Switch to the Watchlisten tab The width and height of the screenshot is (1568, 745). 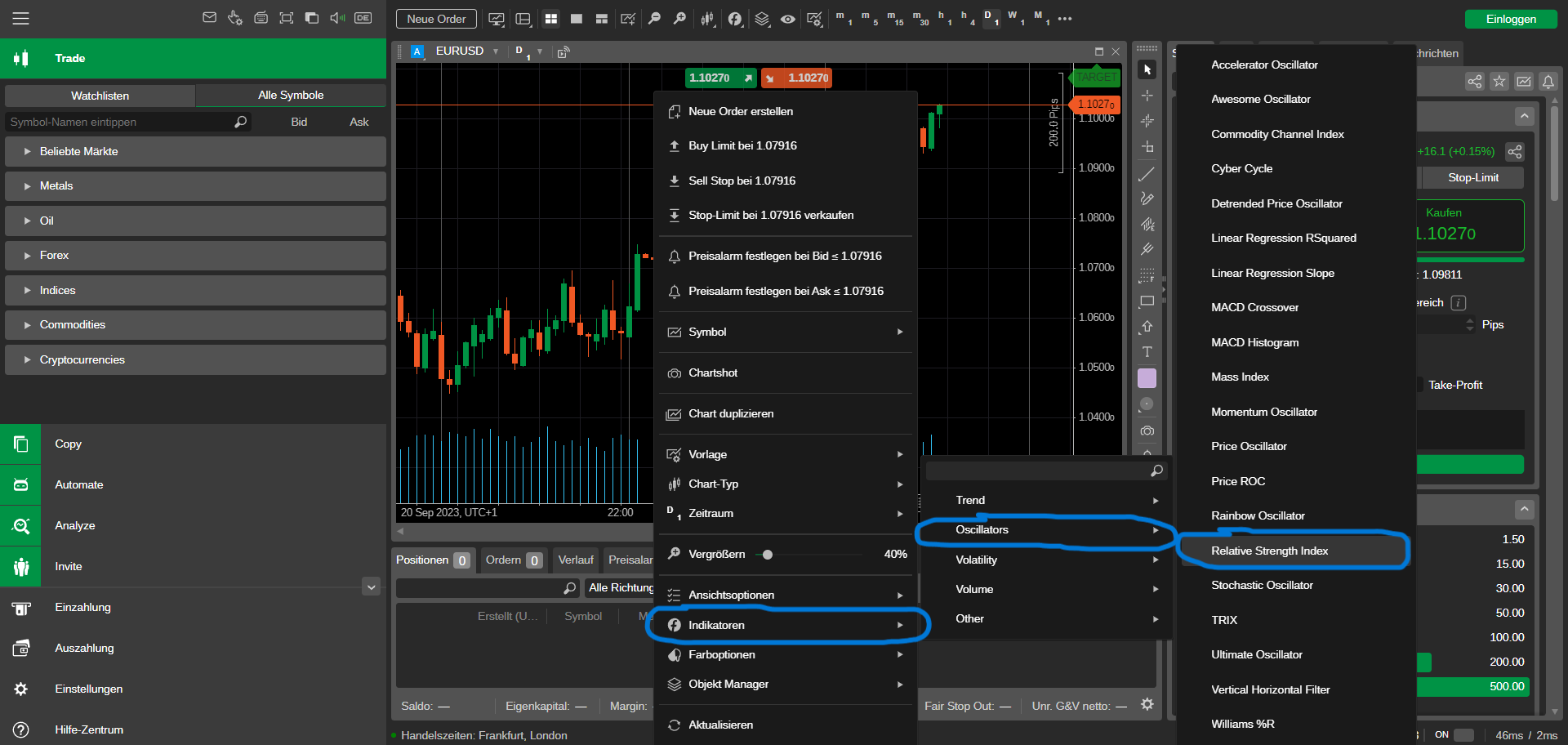coord(99,95)
